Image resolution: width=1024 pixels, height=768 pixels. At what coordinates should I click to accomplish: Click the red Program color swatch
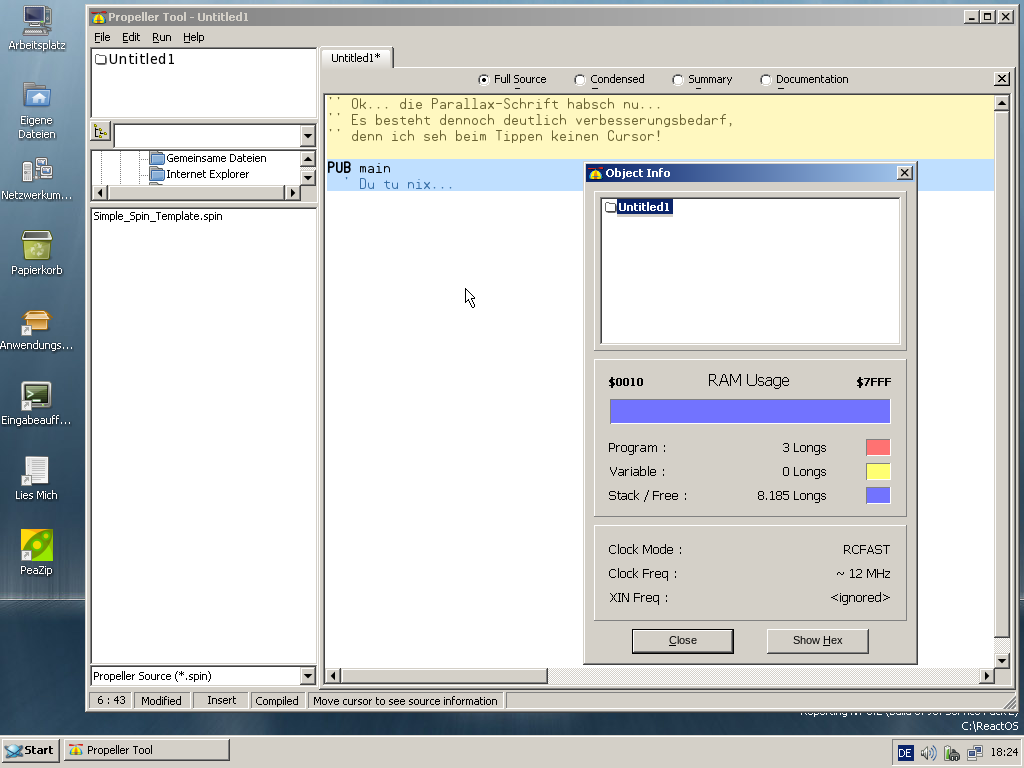(x=877, y=448)
